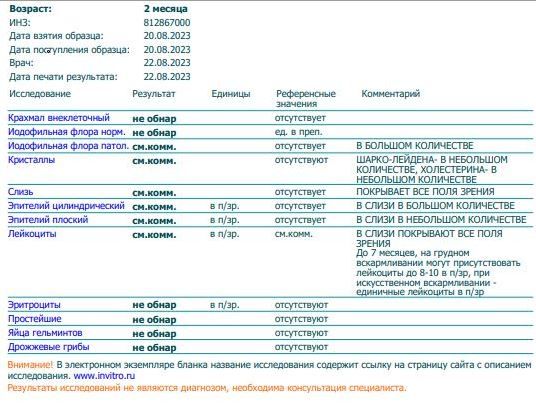Open the Эпителий цилиндрический link
The width and height of the screenshot is (536, 403).
(66, 206)
